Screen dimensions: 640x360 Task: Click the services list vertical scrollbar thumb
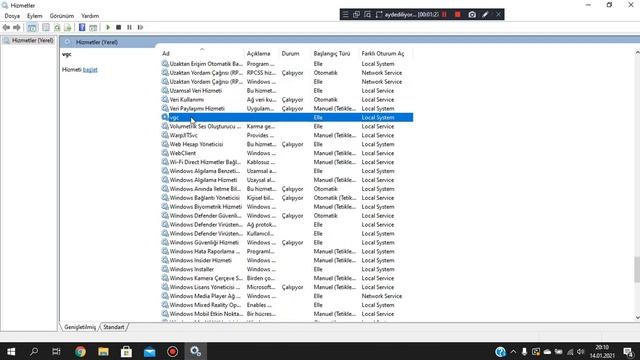click(637, 269)
